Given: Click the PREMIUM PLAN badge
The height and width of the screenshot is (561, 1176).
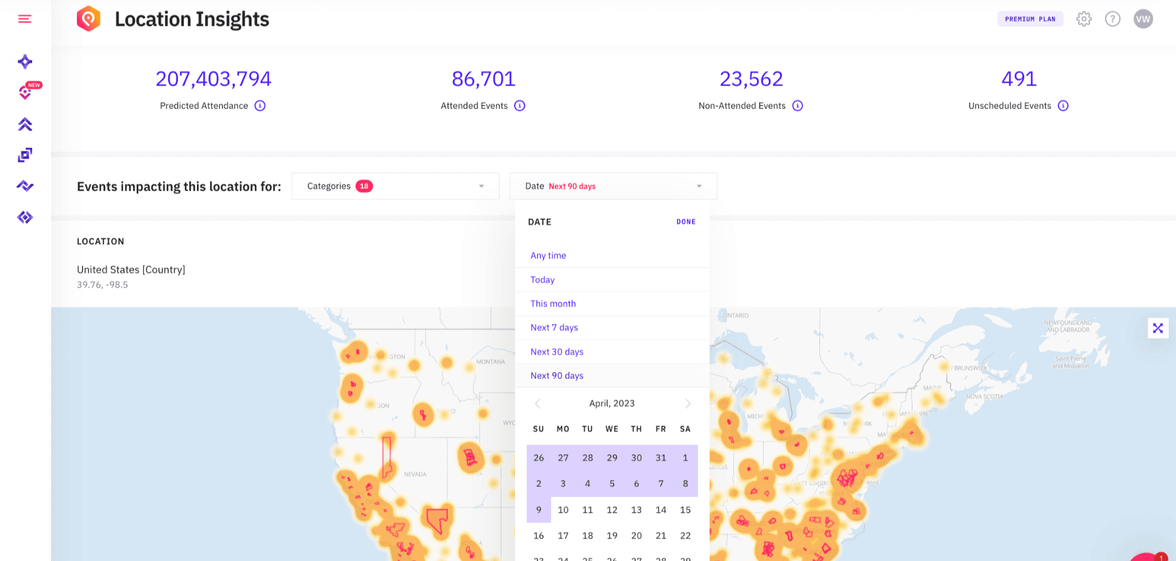Looking at the screenshot, I should click(x=1030, y=19).
